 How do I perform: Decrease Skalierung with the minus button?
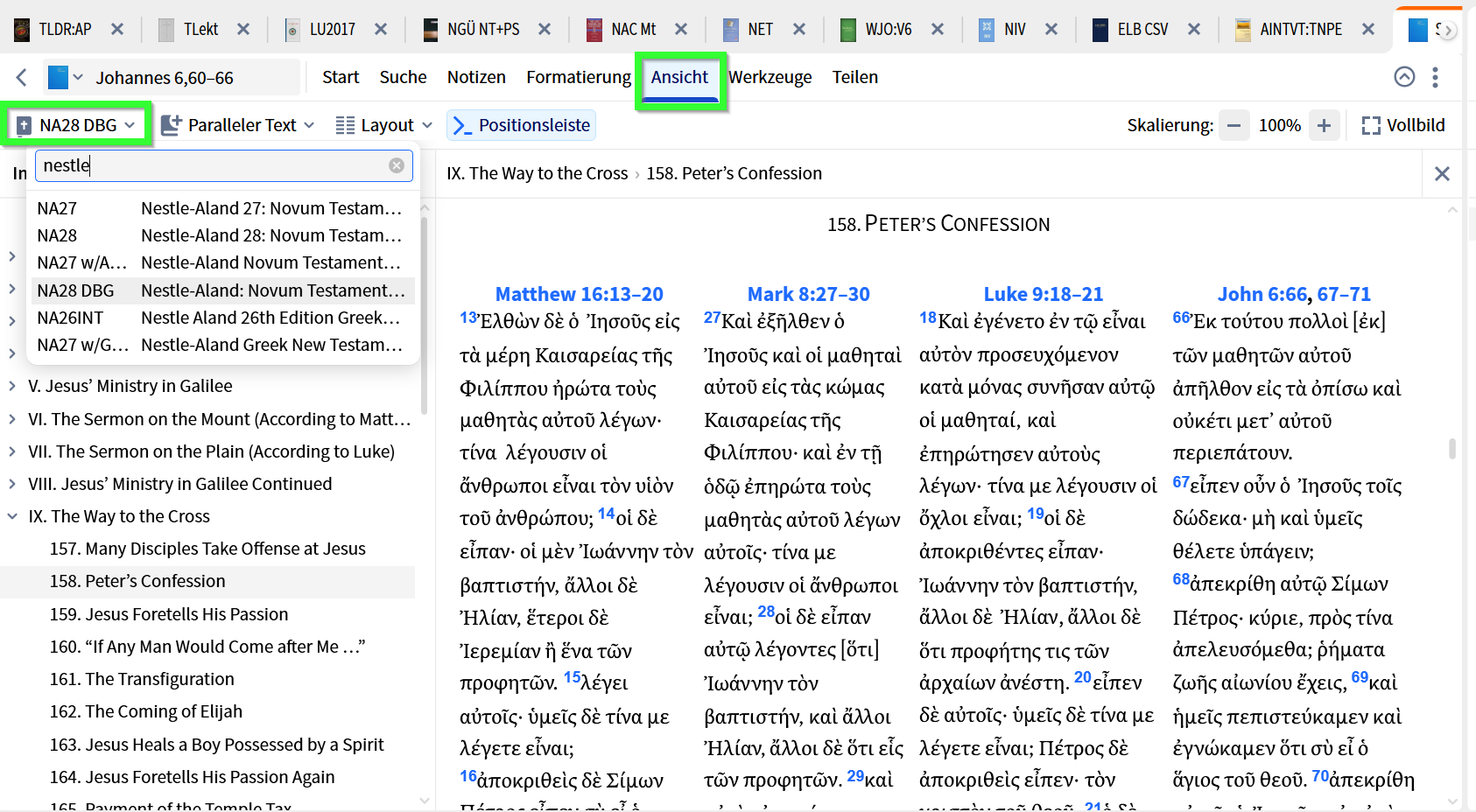tap(1234, 125)
